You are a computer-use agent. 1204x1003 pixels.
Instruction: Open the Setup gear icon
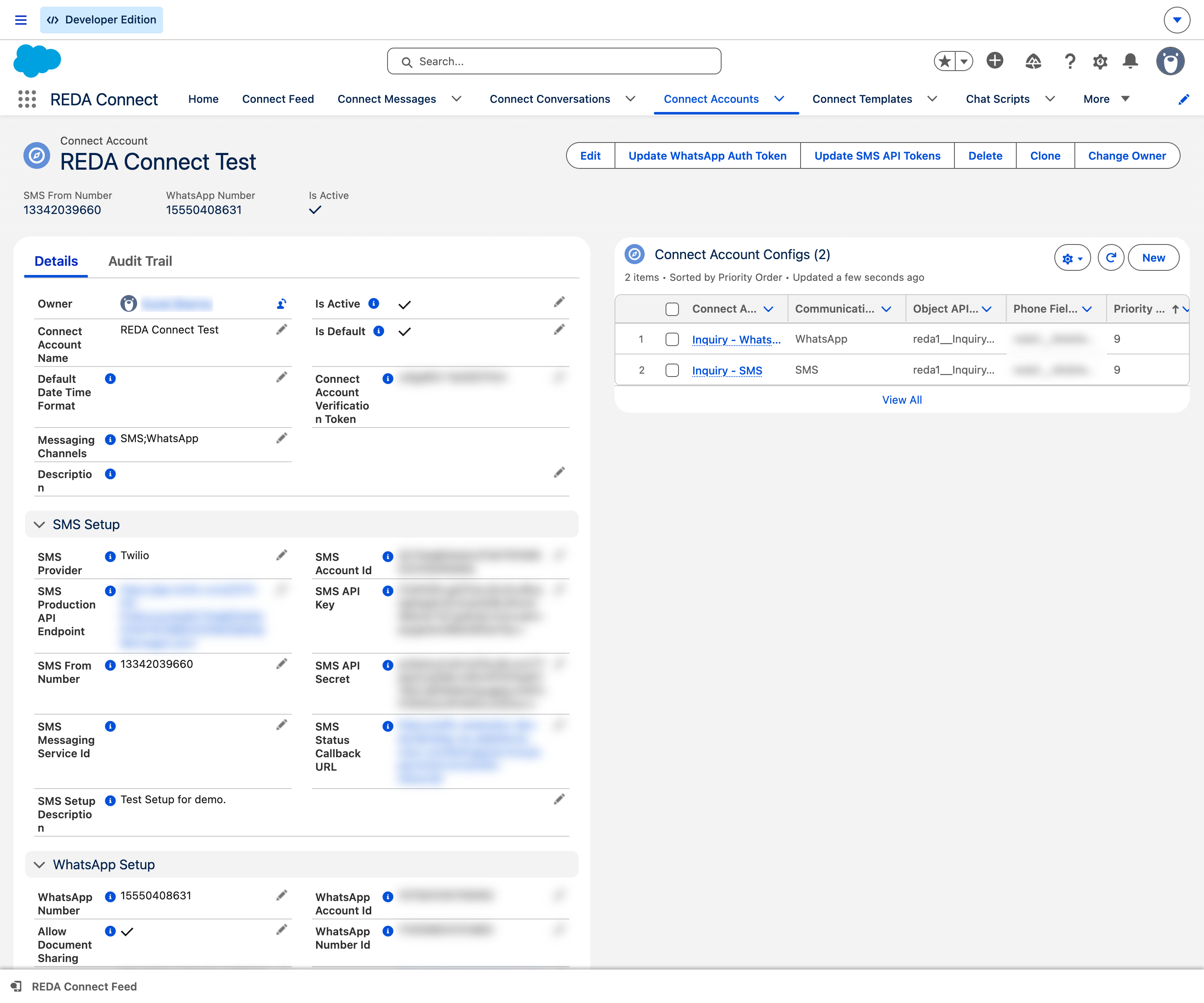1099,61
